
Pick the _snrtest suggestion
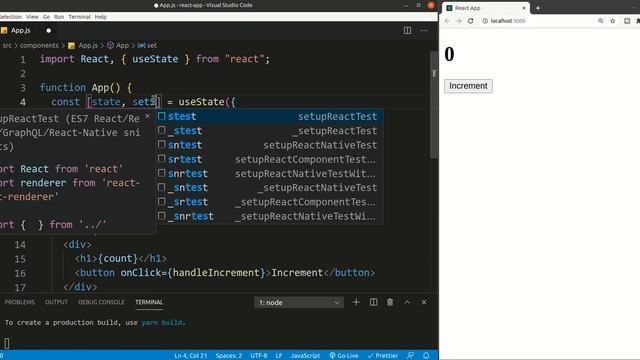[270, 216]
